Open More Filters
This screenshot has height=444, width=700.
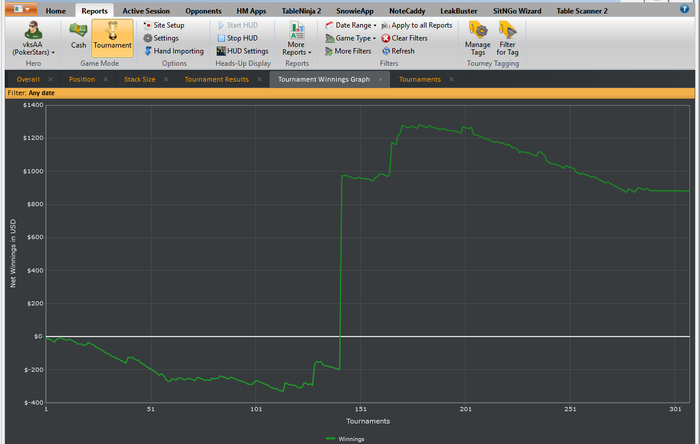click(x=348, y=51)
